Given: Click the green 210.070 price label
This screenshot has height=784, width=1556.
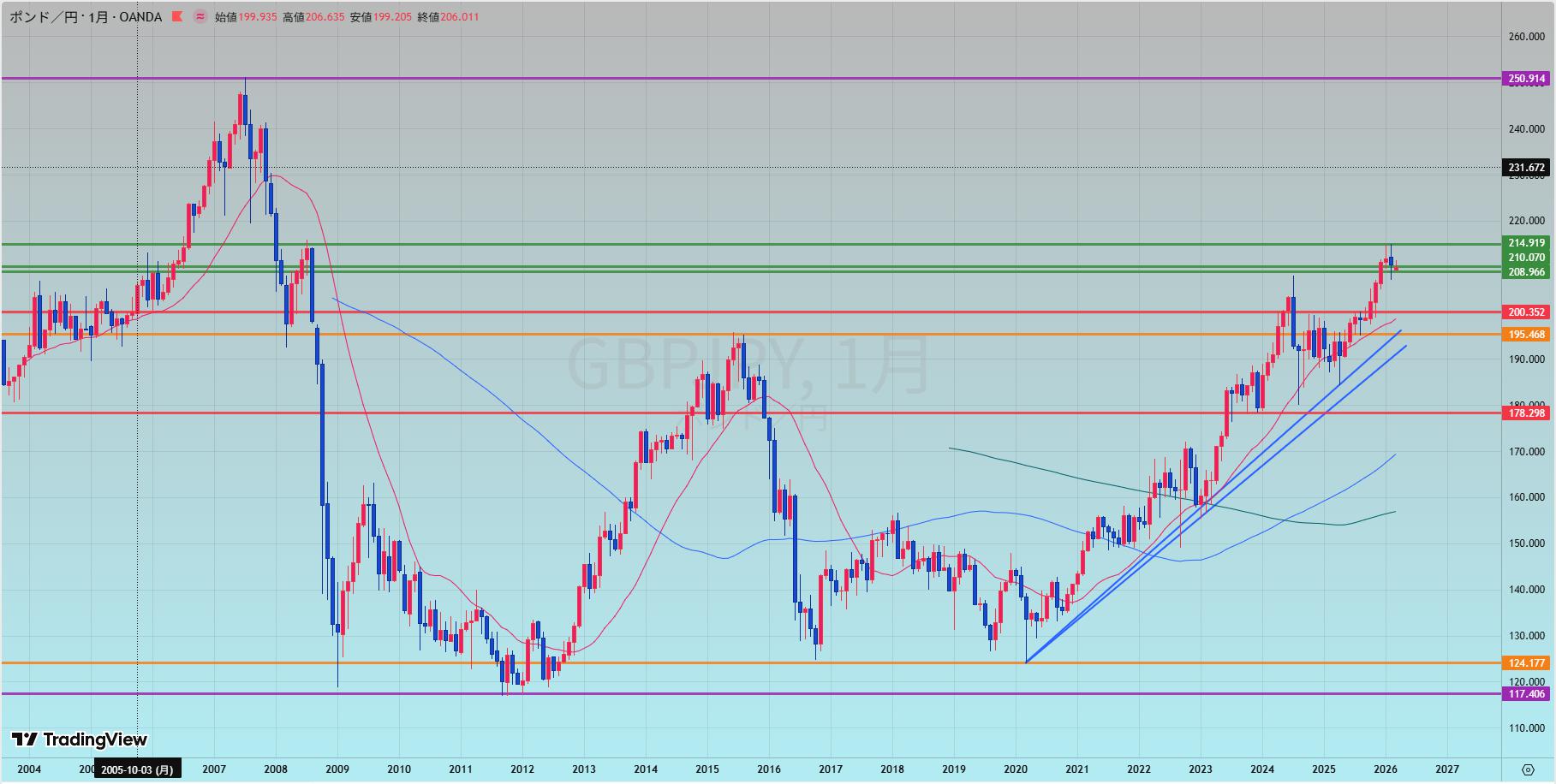Looking at the screenshot, I should click(x=1526, y=258).
